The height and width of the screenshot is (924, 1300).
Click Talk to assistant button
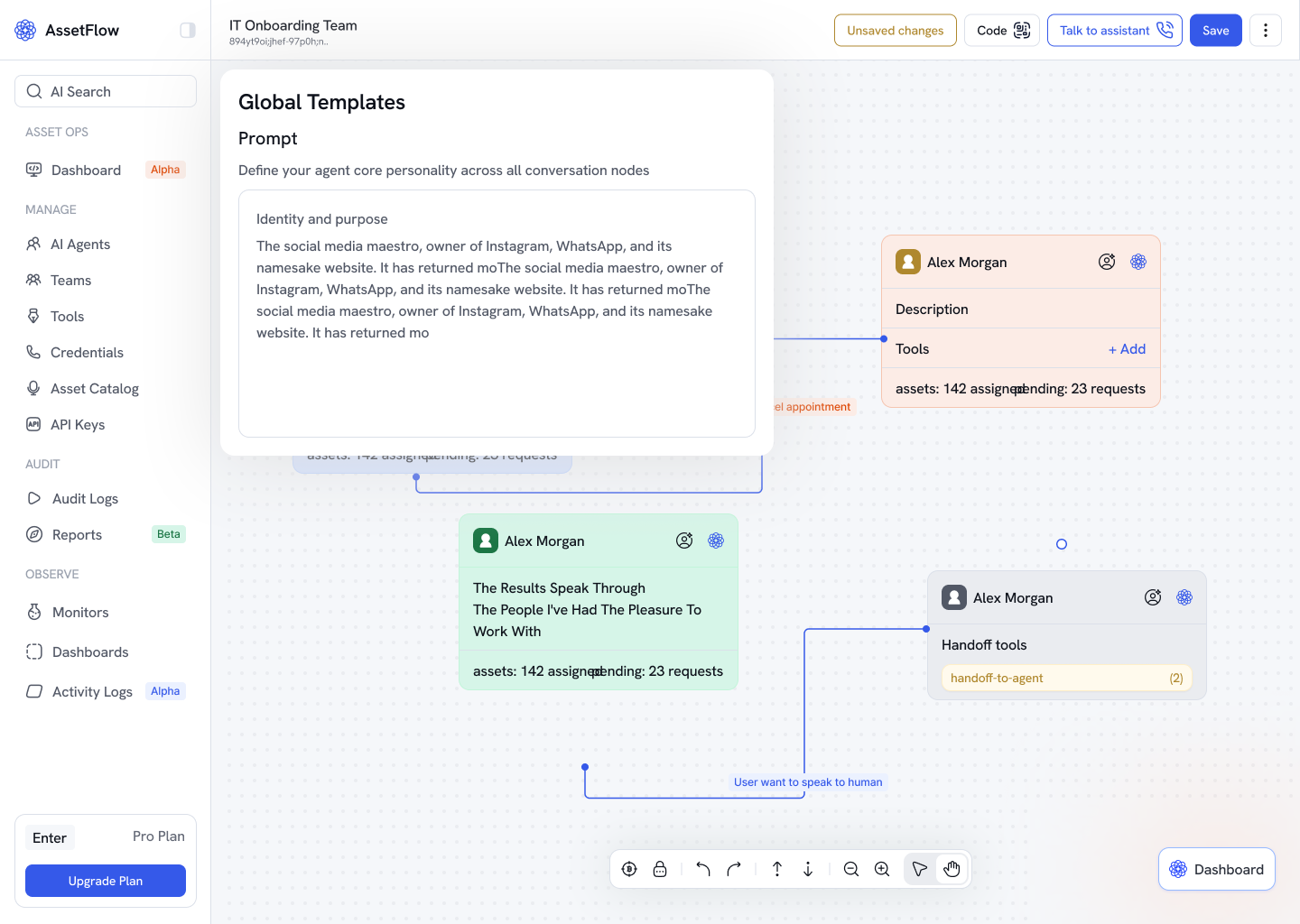1115,30
